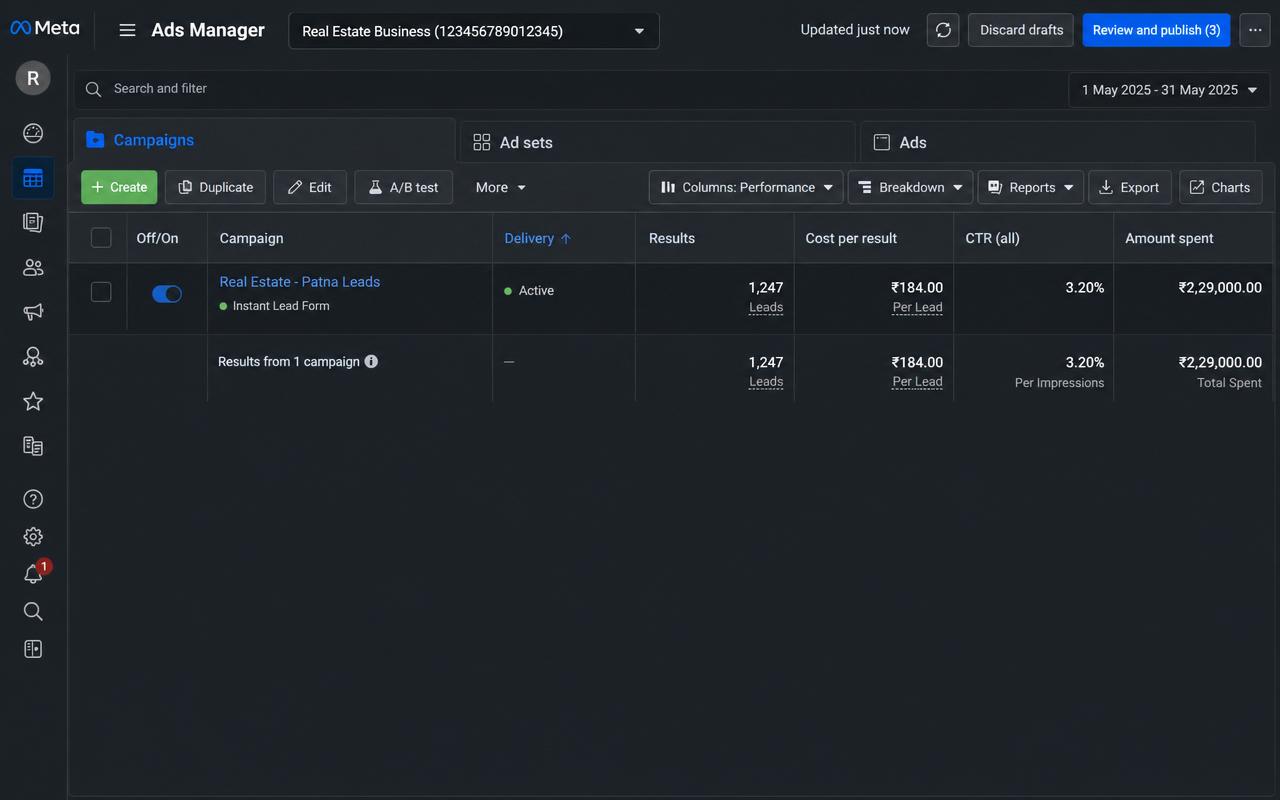Click the Duplicate button
Viewport: 1280px width, 800px height.
pyautogui.click(x=215, y=187)
